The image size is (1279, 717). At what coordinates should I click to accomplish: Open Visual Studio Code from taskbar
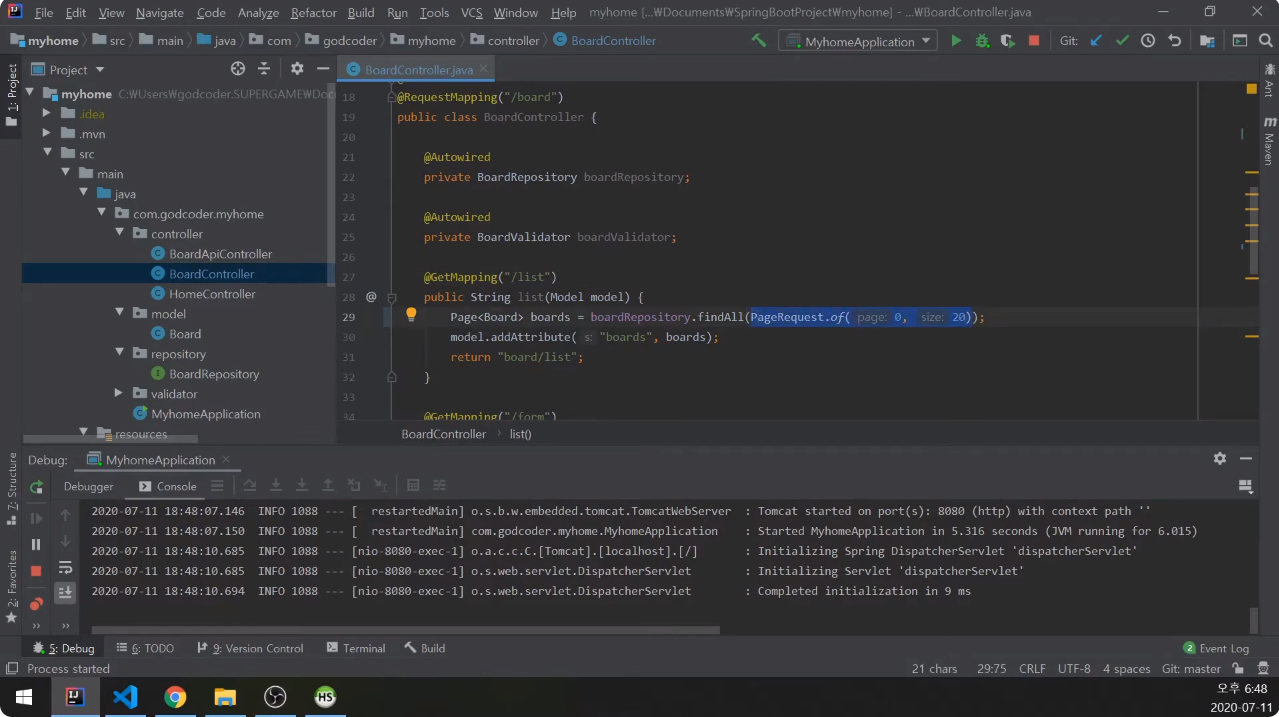(x=125, y=697)
